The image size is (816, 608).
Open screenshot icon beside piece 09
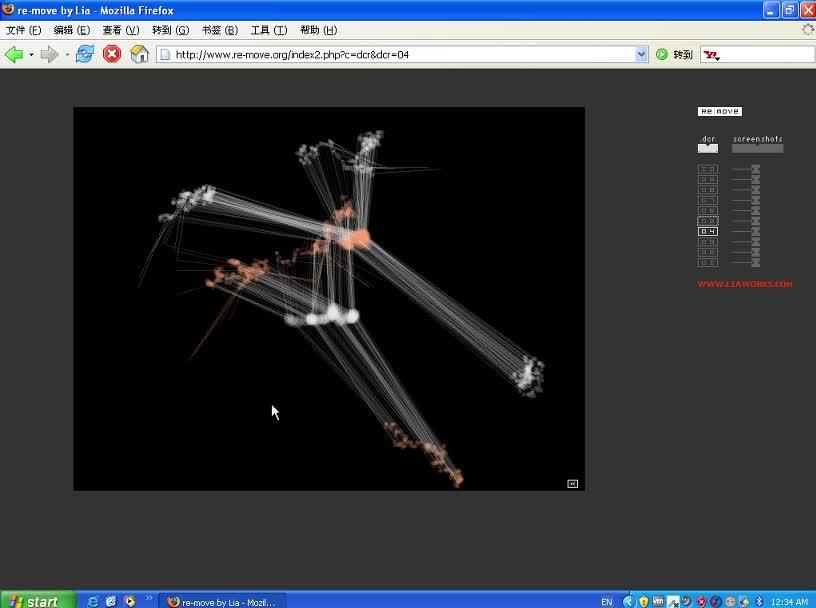point(756,180)
